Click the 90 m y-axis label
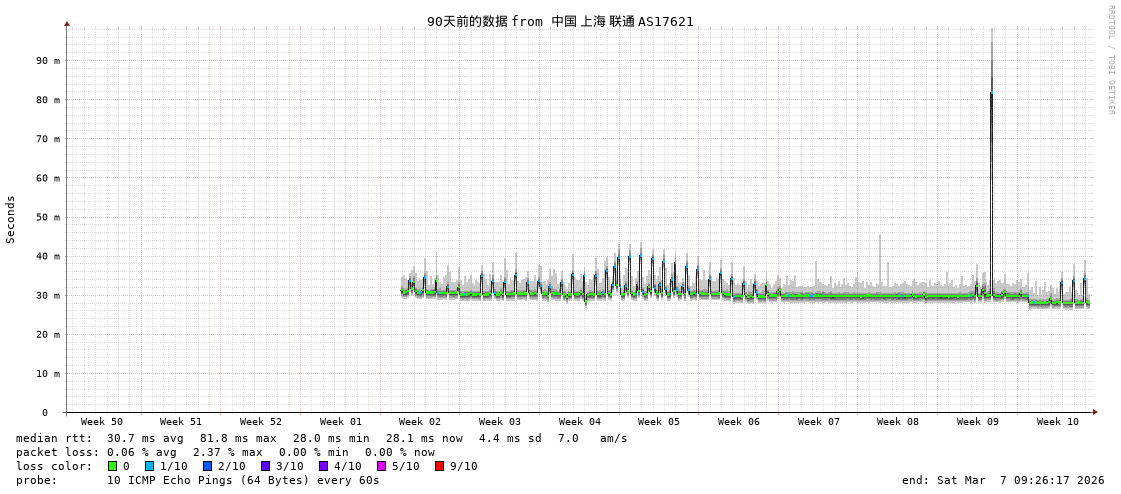Image resolution: width=1121 pixels, height=494 pixels. point(49,61)
